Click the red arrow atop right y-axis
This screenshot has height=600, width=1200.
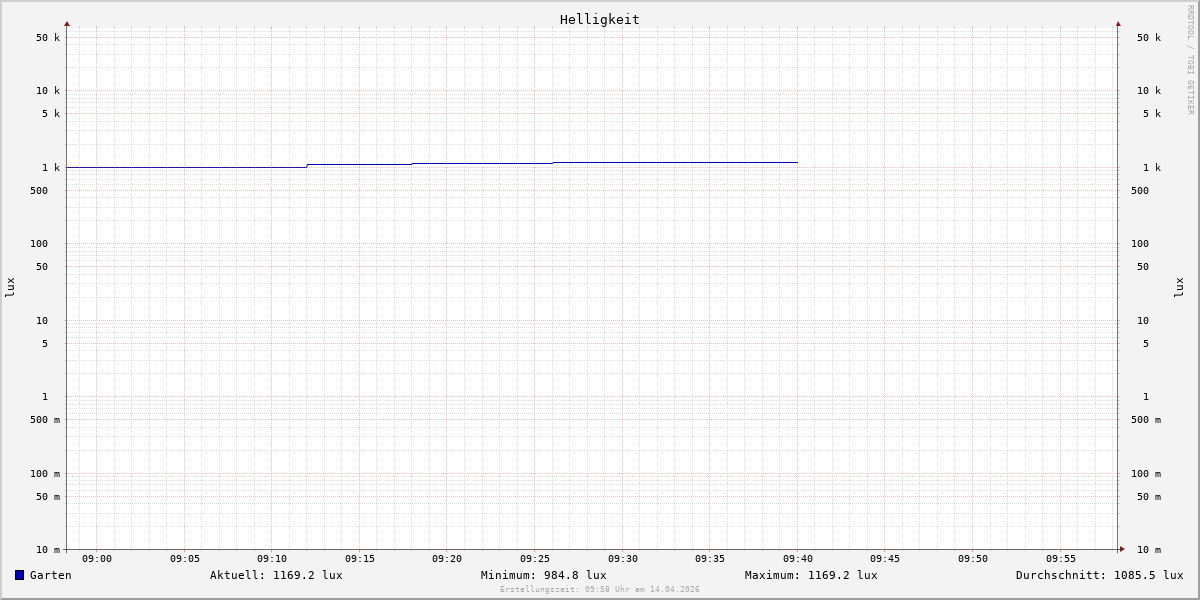1118,23
